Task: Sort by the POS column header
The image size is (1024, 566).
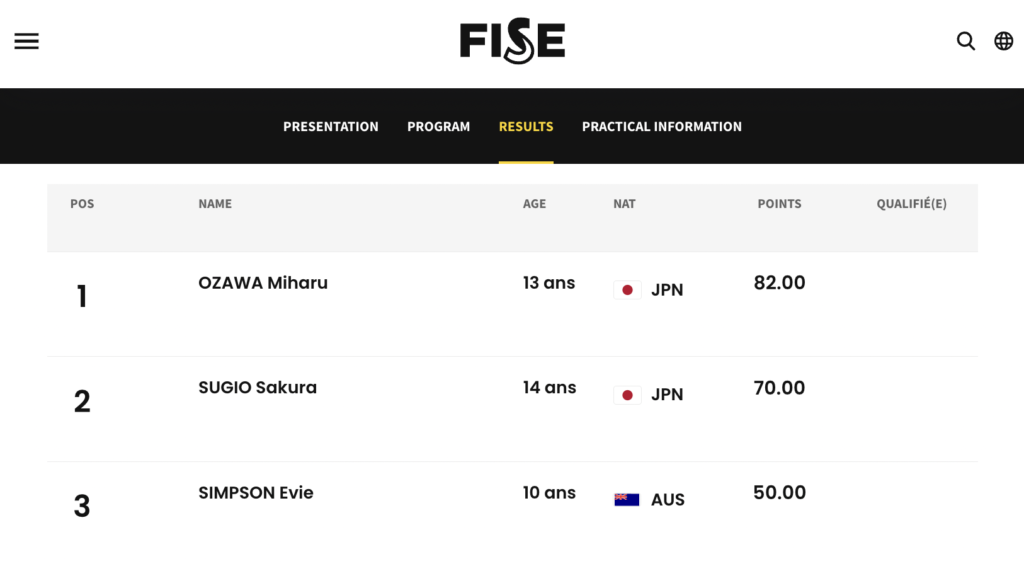Action: [82, 204]
